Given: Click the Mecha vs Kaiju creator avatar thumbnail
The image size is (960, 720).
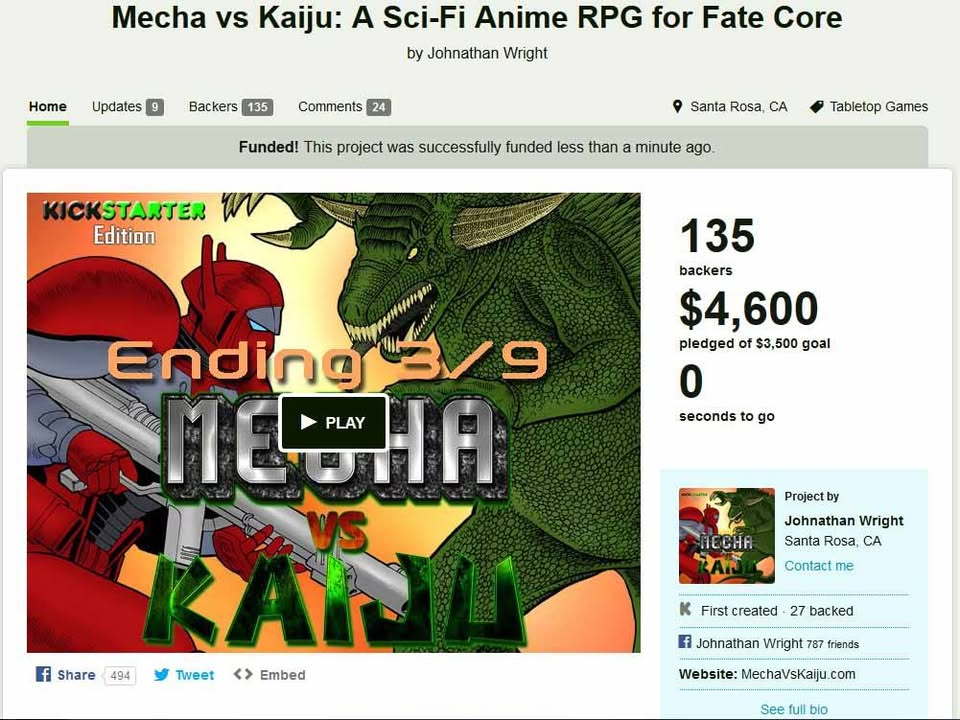Looking at the screenshot, I should pos(727,536).
